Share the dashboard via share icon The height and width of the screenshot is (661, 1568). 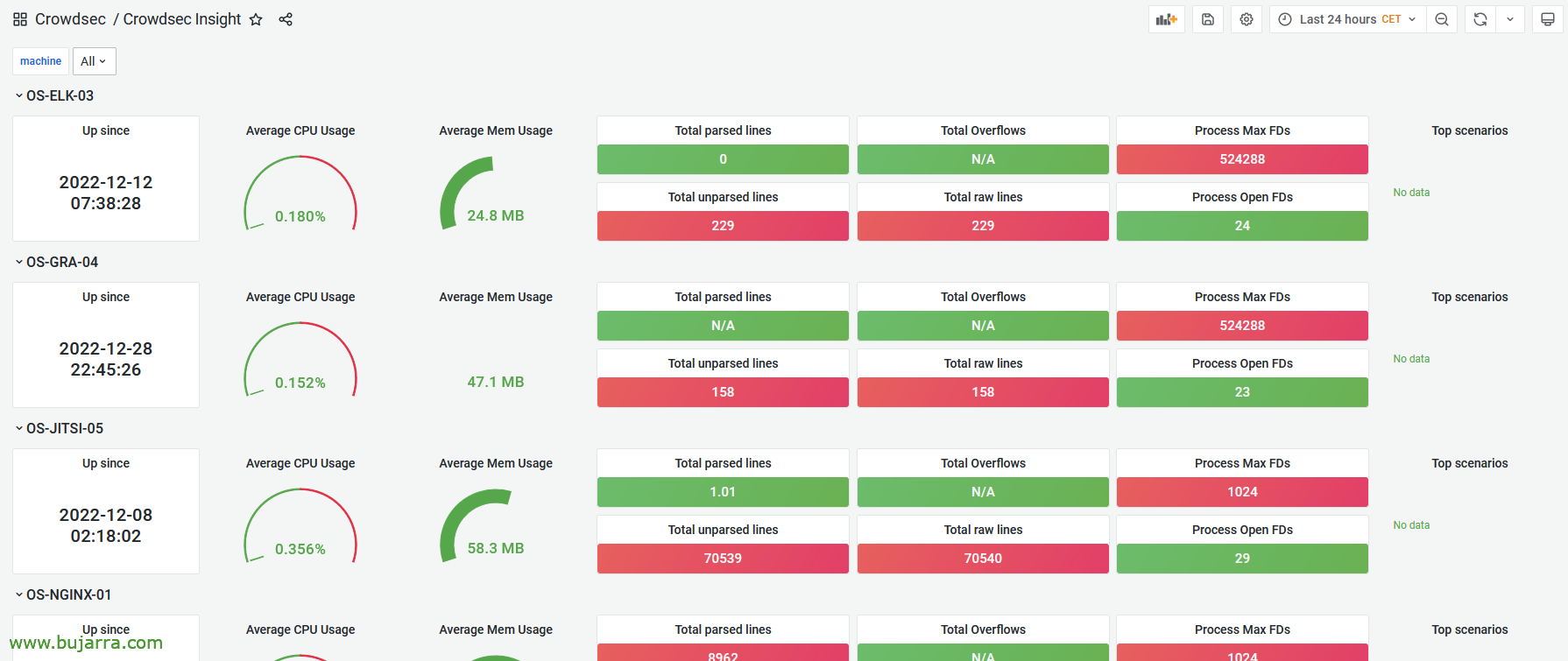pyautogui.click(x=286, y=19)
